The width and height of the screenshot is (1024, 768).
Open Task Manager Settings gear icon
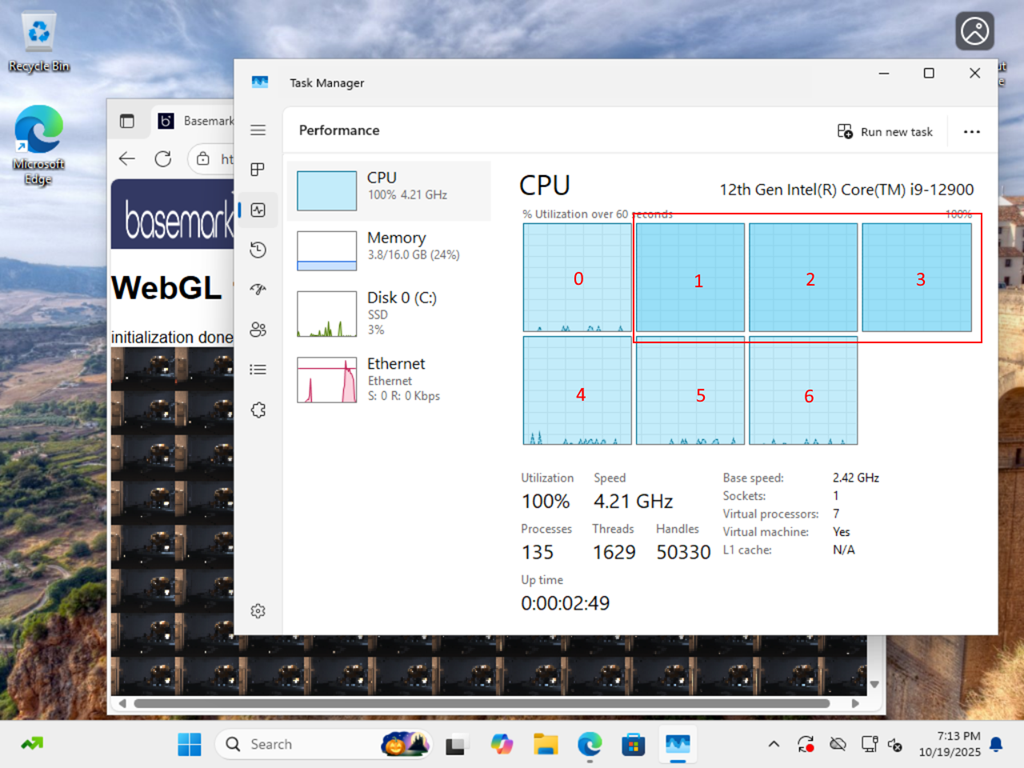coord(258,611)
